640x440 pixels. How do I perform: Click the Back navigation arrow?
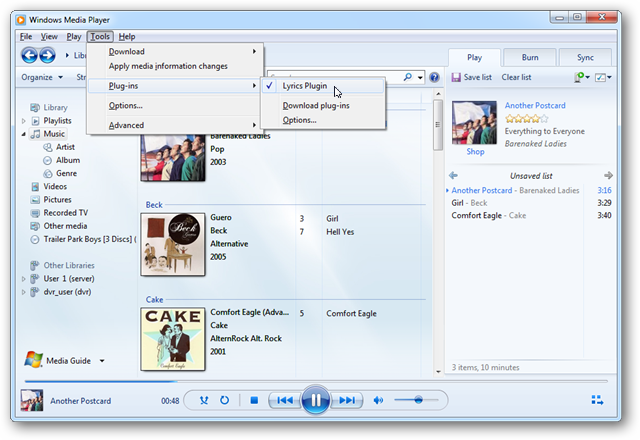29,55
